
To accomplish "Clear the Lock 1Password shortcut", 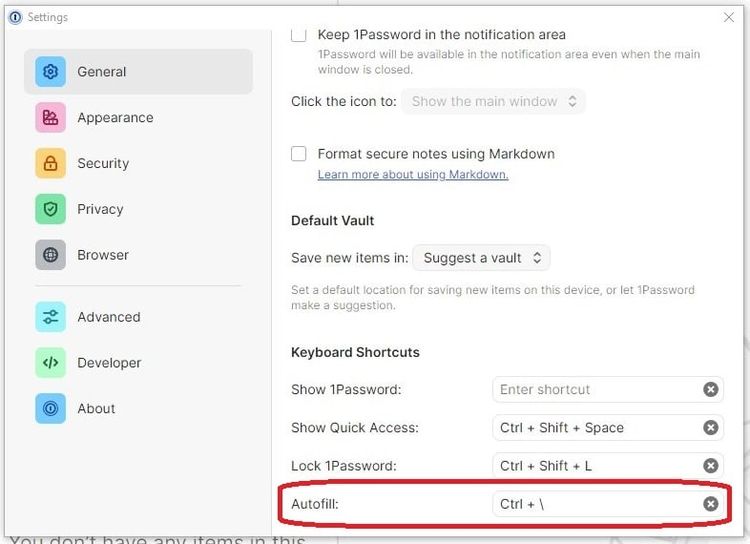I will tap(710, 466).
